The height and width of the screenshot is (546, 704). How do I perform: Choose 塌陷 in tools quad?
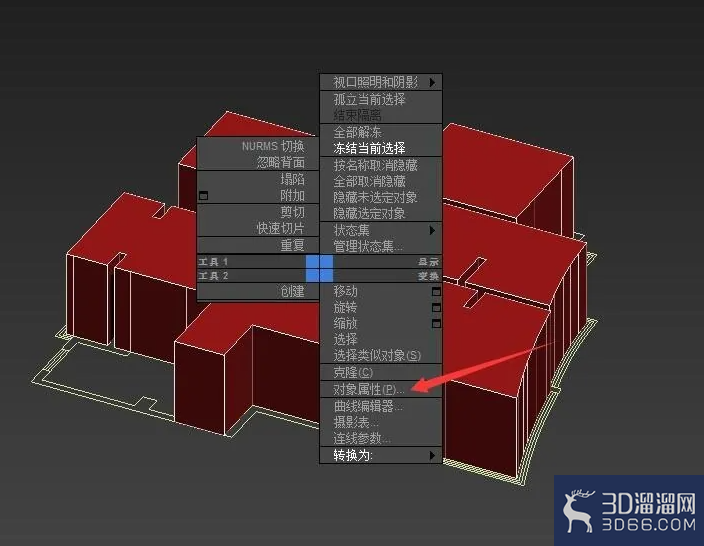pos(258,179)
